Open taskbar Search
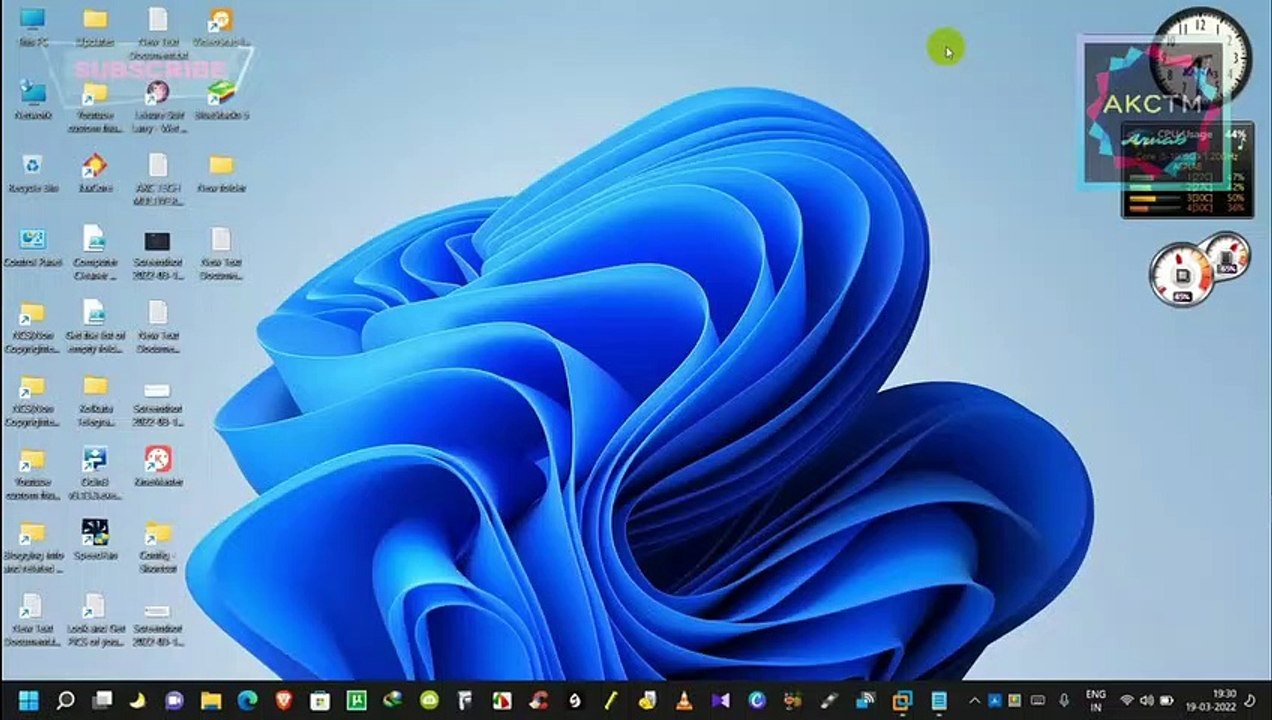 65,701
